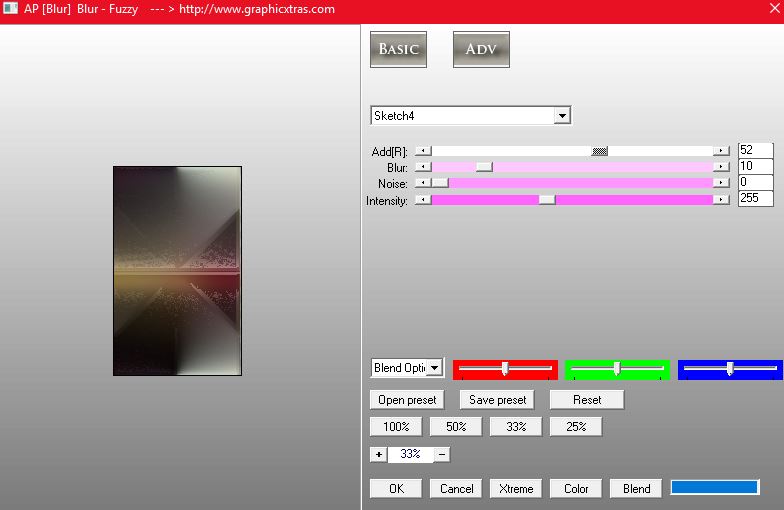Click left arrow of Noise slider

pyautogui.click(x=423, y=183)
